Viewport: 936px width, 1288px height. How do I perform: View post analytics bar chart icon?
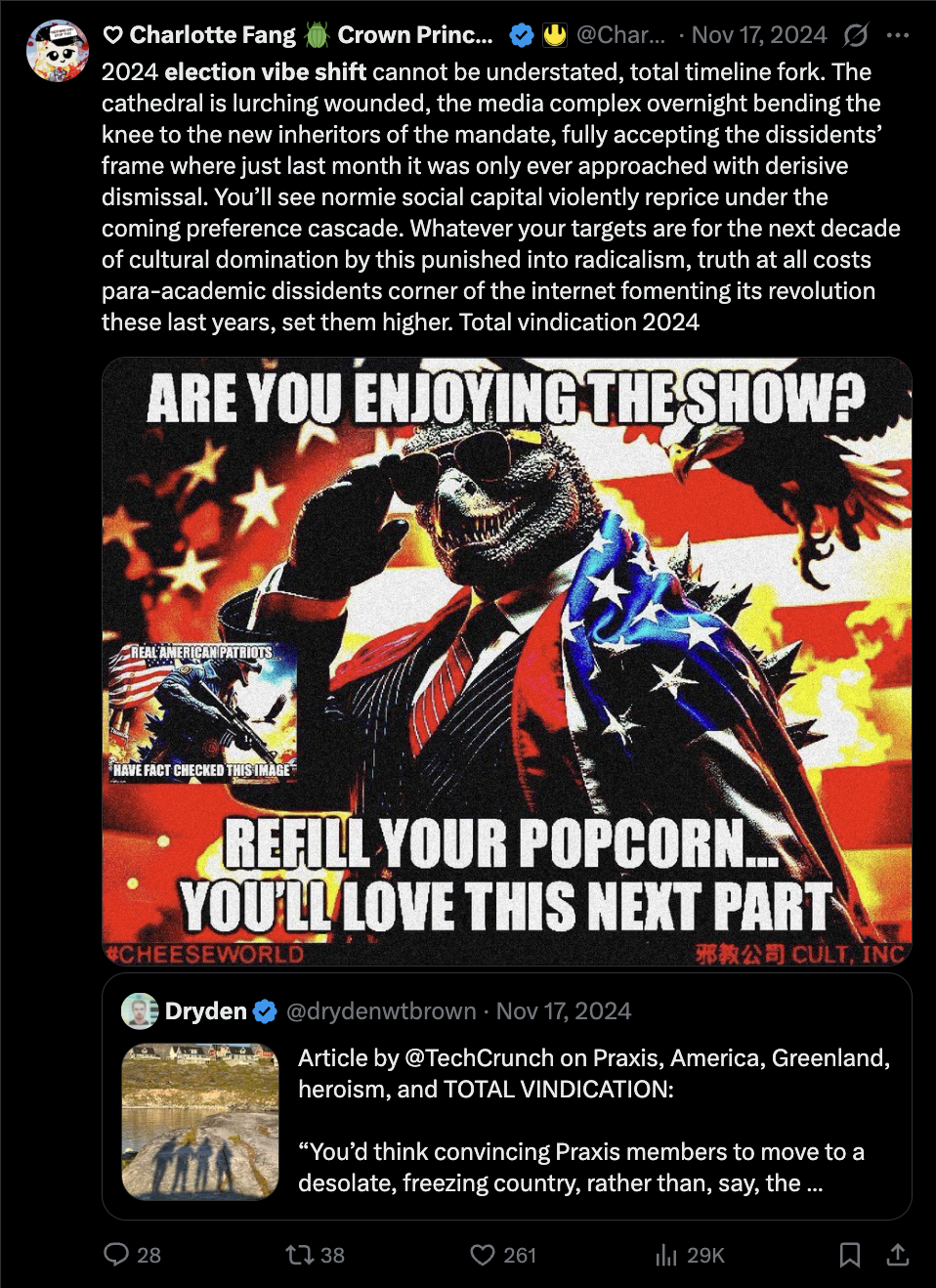(666, 1255)
